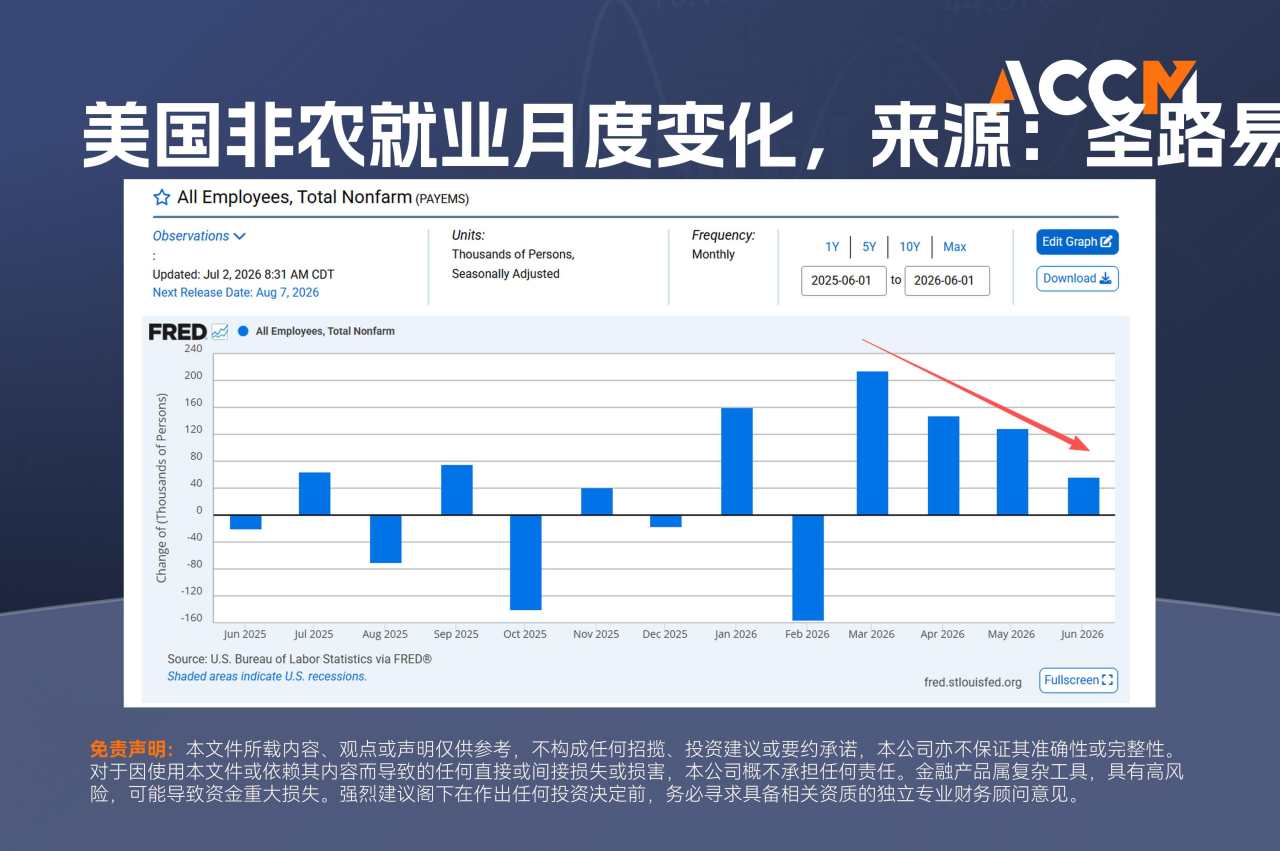
Task: Click the 240 y-axis value
Action: (x=193, y=349)
